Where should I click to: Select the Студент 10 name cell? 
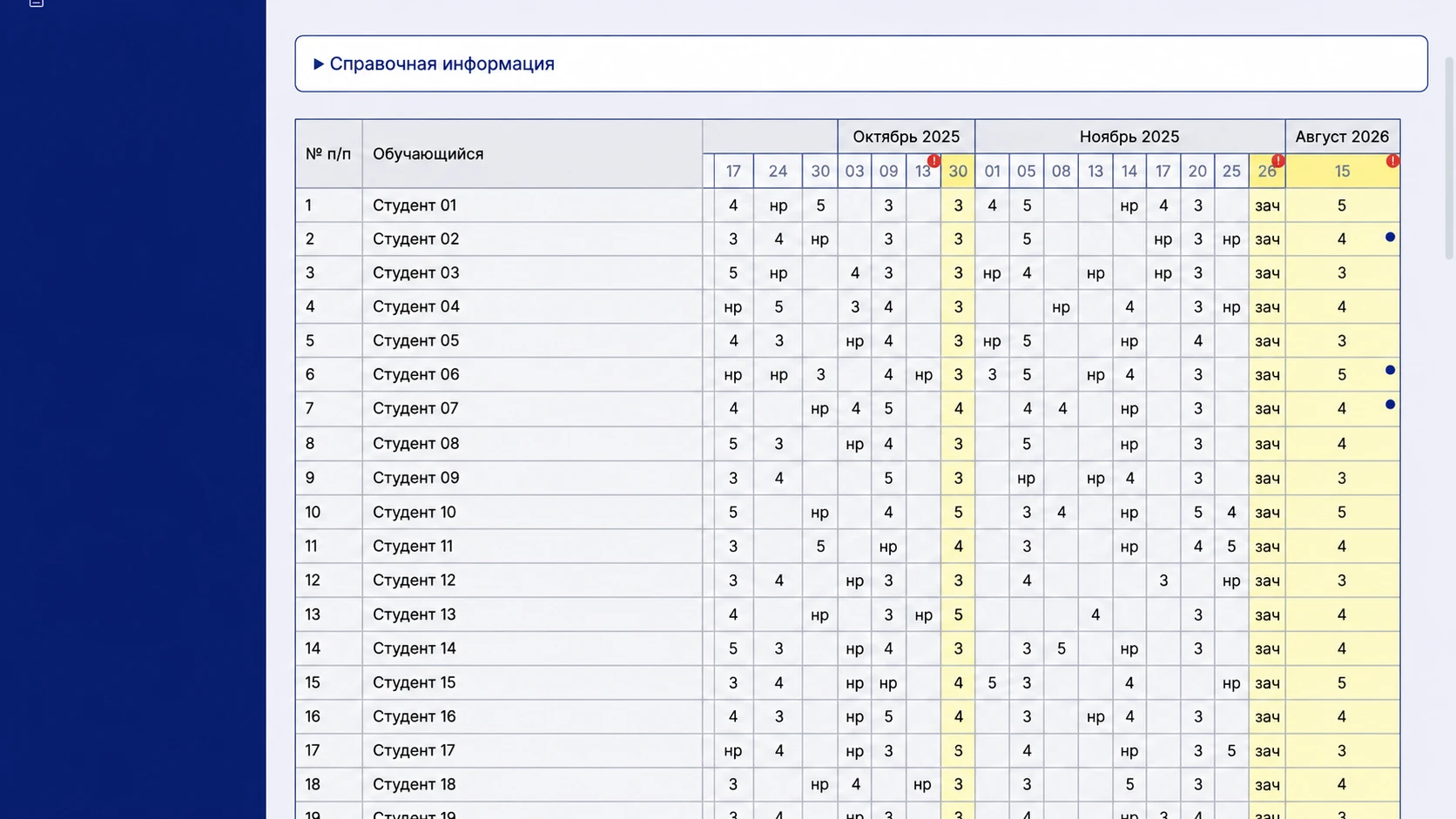click(532, 512)
